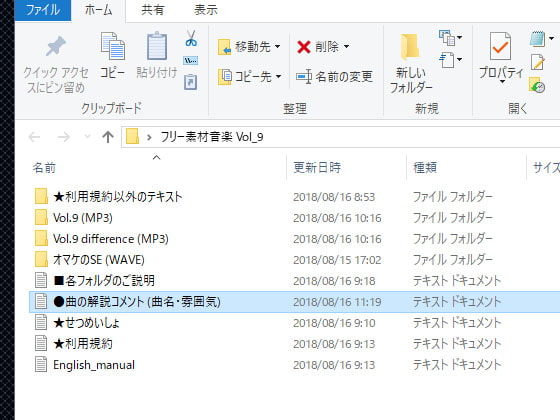This screenshot has height=420, width=560.
Task: Expand the 削除 dropdown arrow
Action: tap(346, 47)
